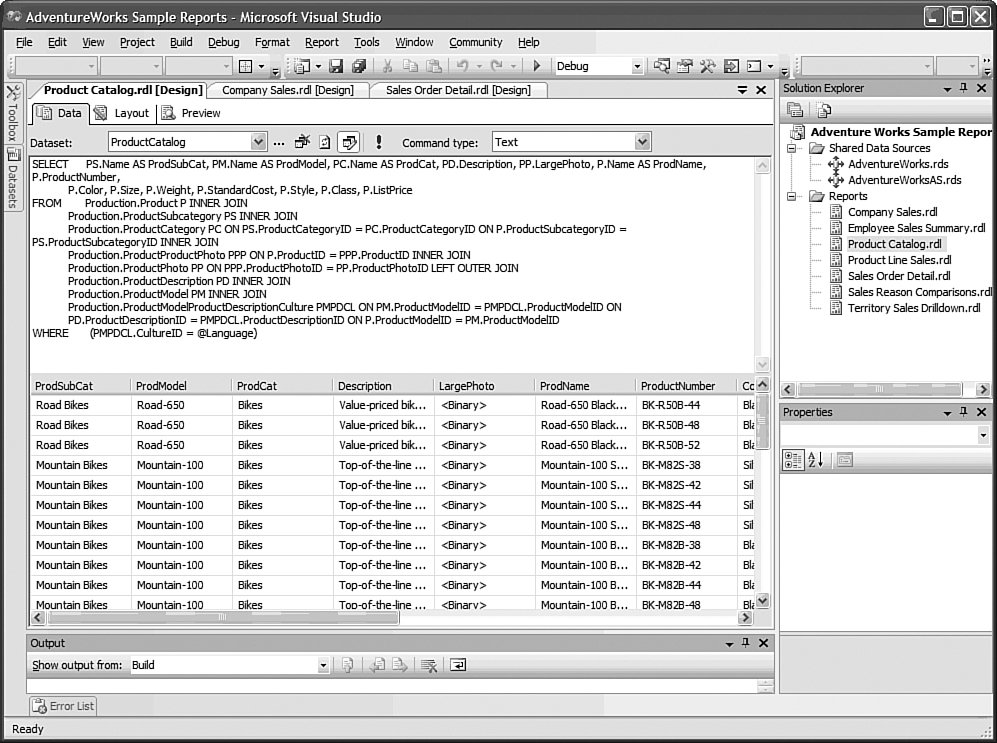Click the results grid vertical scrollbar thumb

[x=763, y=421]
